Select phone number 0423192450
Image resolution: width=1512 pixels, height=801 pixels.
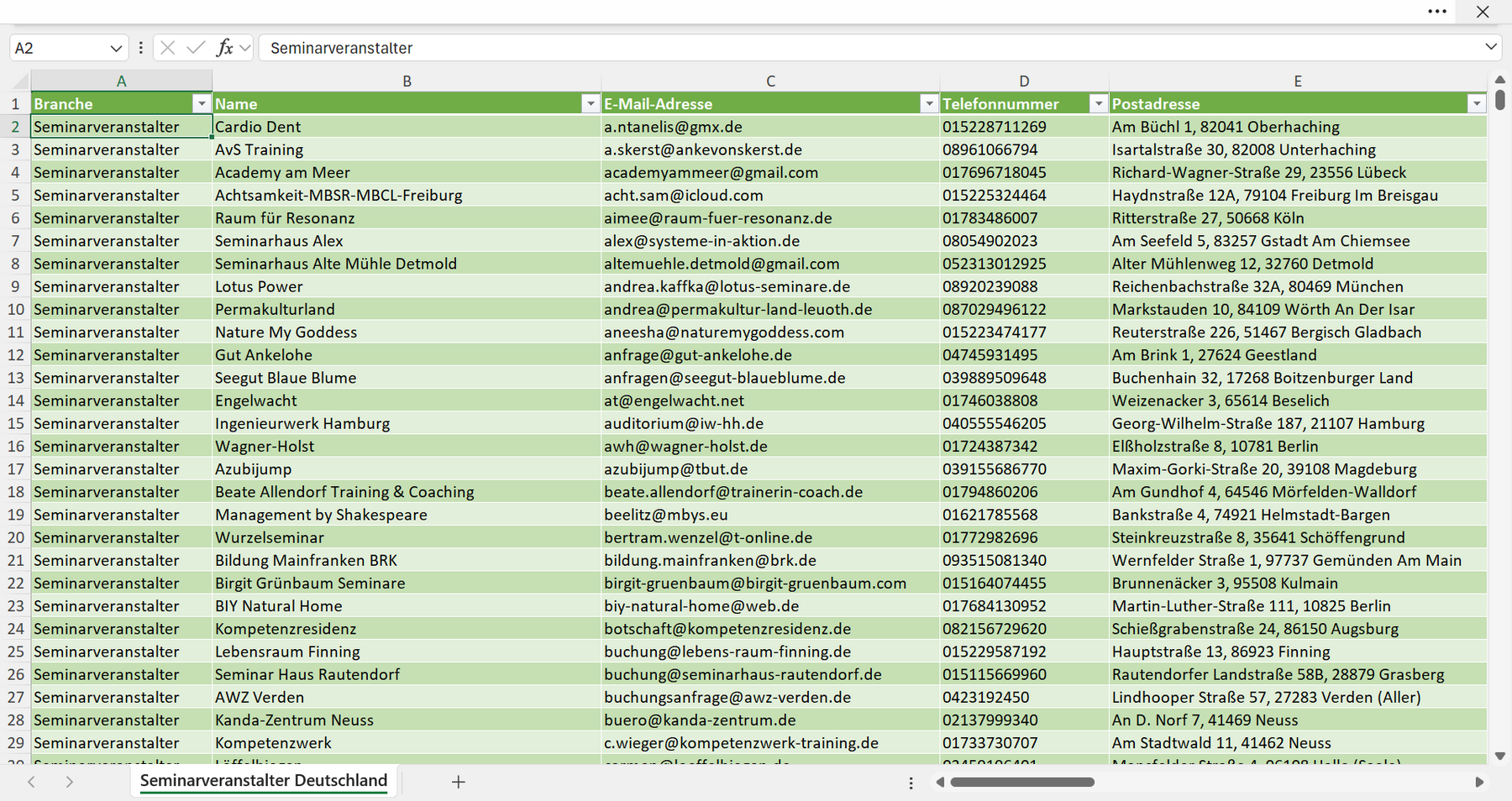click(x=1025, y=697)
